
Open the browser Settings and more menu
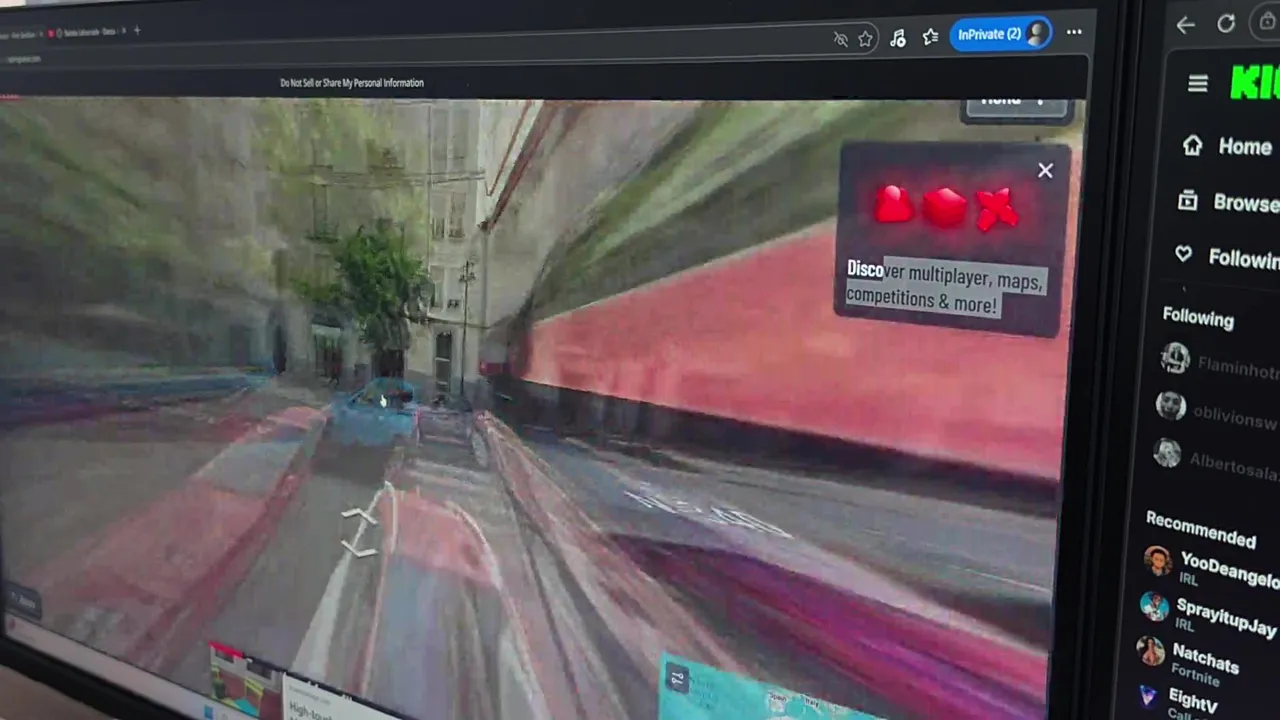coord(1074,32)
